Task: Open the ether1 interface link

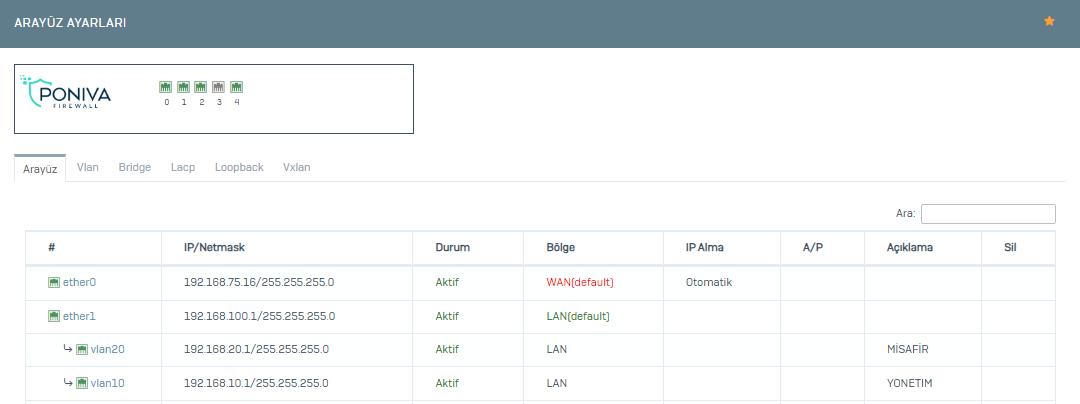Action: (x=79, y=316)
